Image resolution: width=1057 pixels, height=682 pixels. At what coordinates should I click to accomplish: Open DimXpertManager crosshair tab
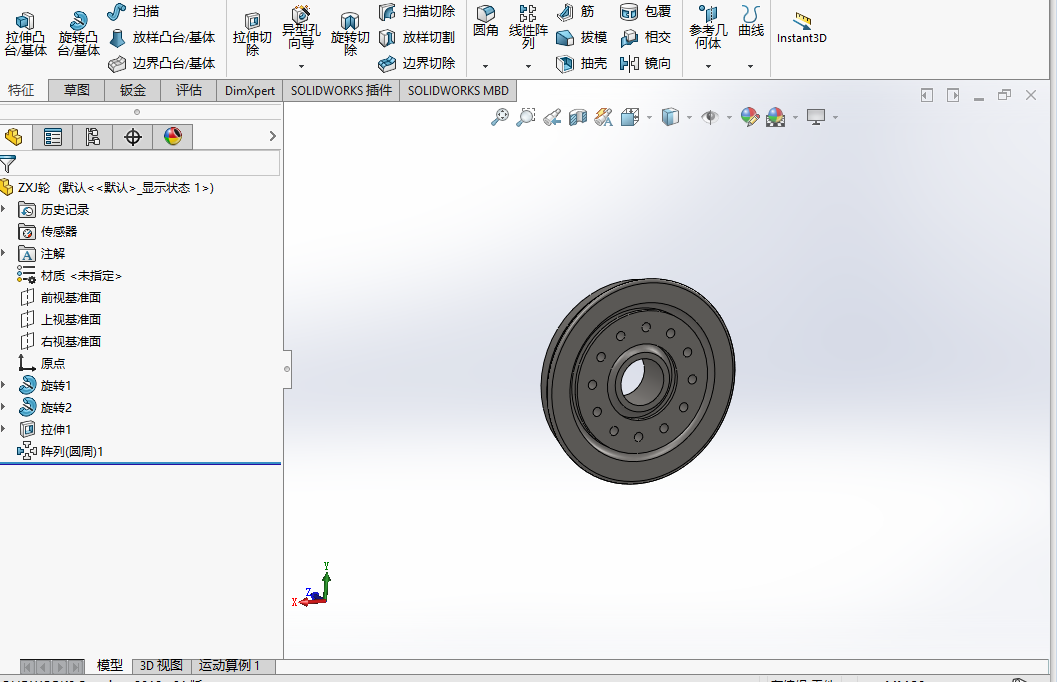133,137
